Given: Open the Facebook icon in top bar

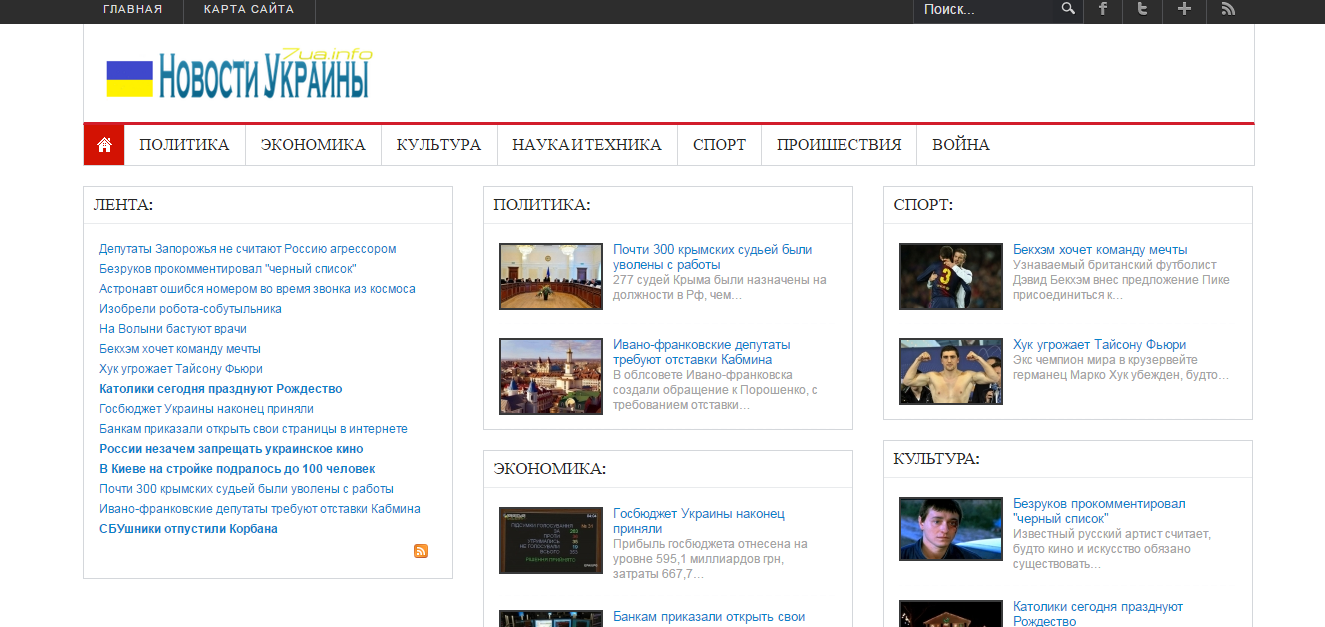Looking at the screenshot, I should pyautogui.click(x=1103, y=9).
